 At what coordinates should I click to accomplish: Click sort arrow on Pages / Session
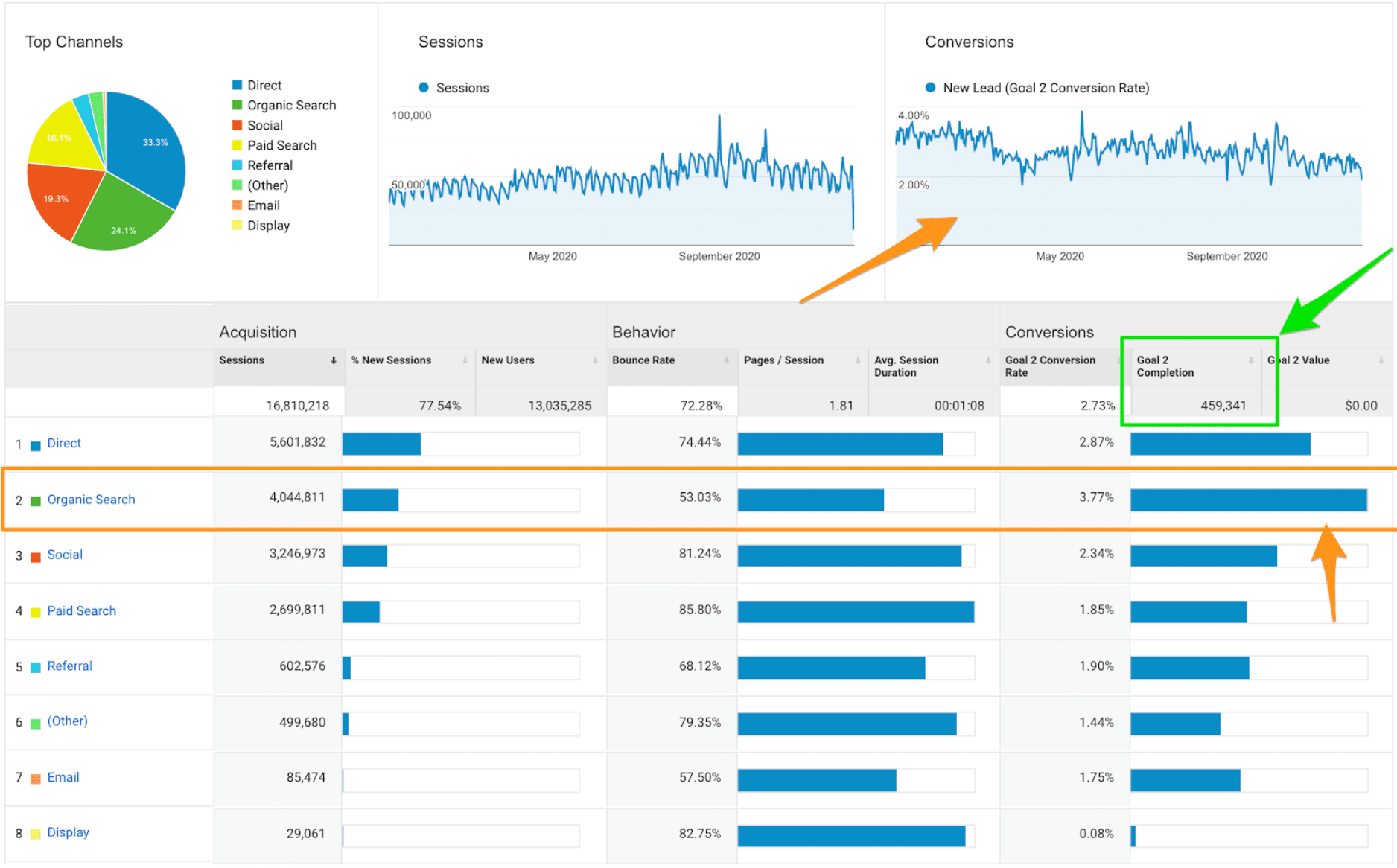click(x=858, y=360)
